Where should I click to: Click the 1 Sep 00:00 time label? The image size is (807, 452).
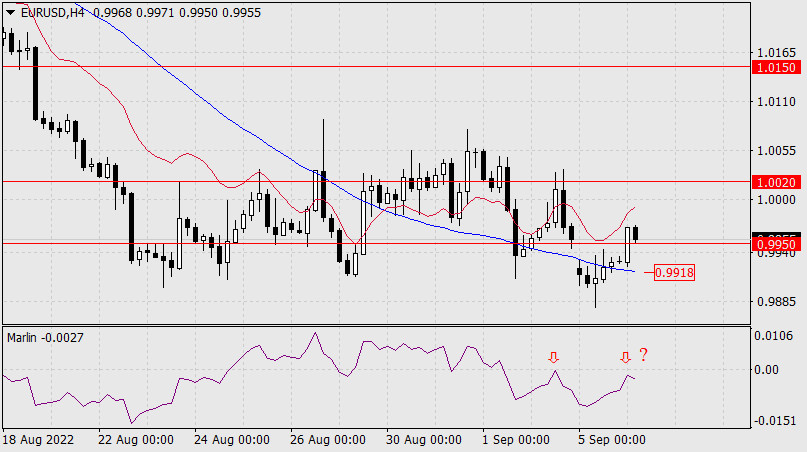(x=515, y=440)
